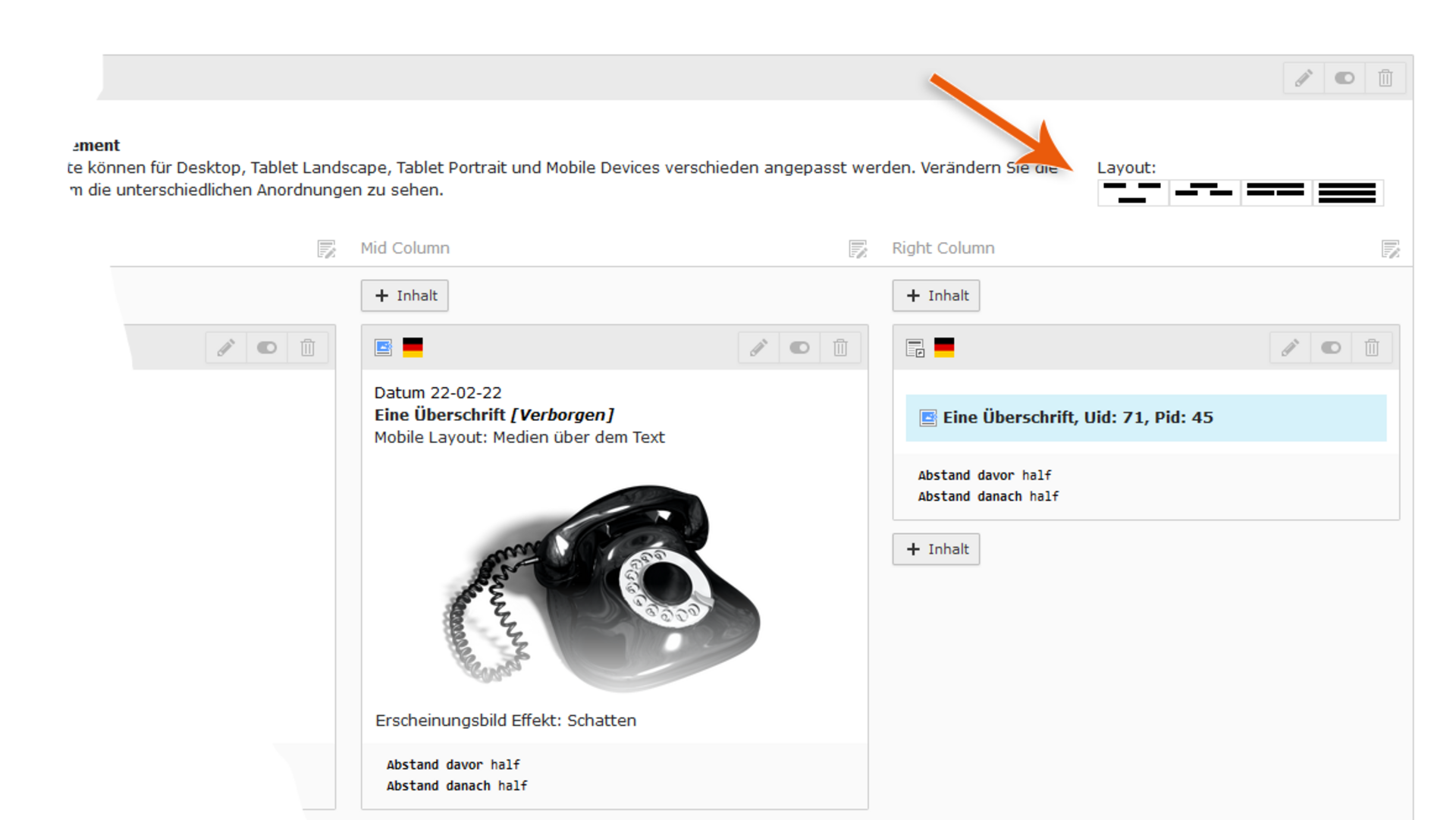Open Right Column edit icon
The height and width of the screenshot is (820, 1456).
1390,249
